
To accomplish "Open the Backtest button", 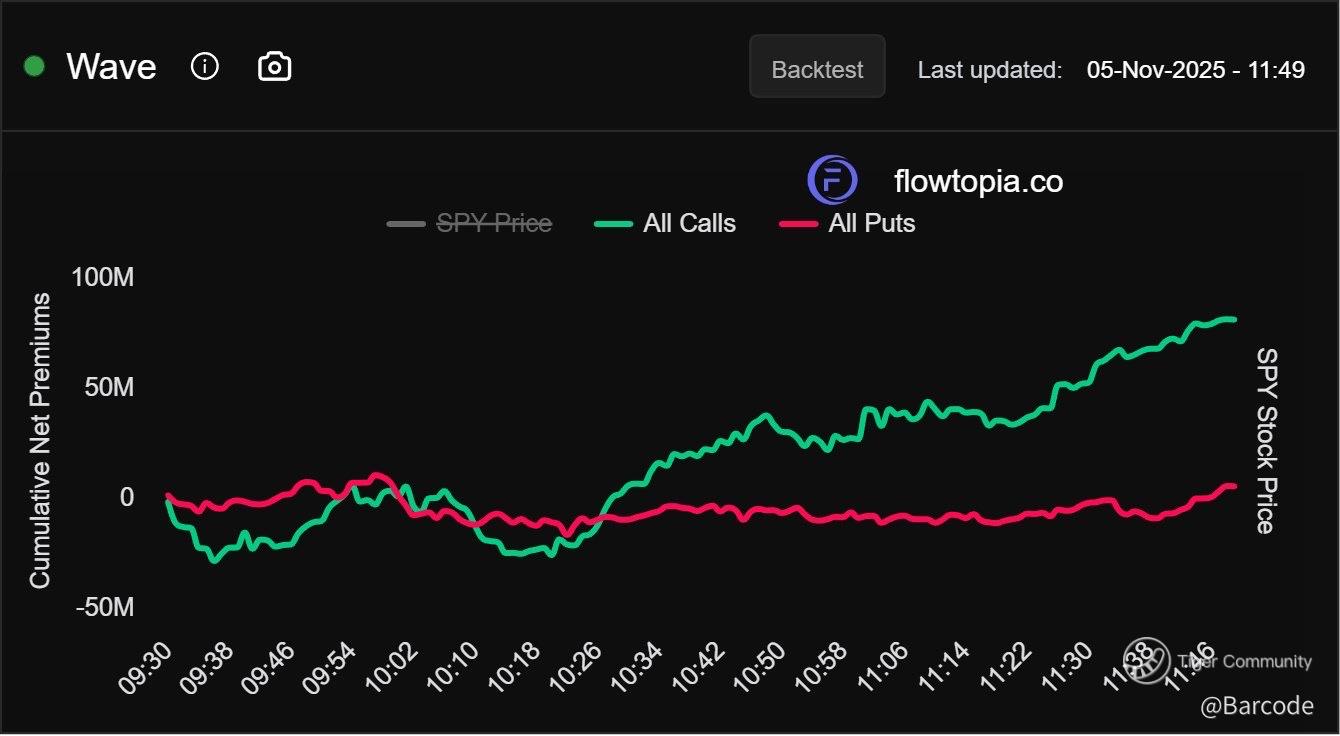I will coord(817,67).
